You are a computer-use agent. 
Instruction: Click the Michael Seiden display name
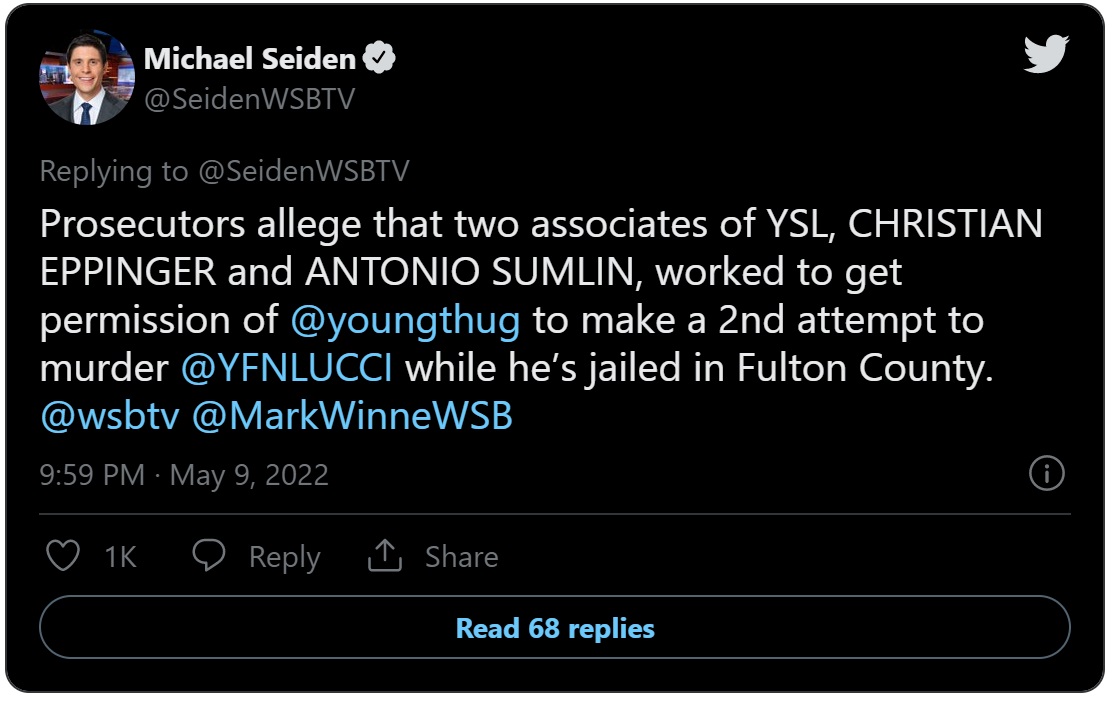point(250,59)
